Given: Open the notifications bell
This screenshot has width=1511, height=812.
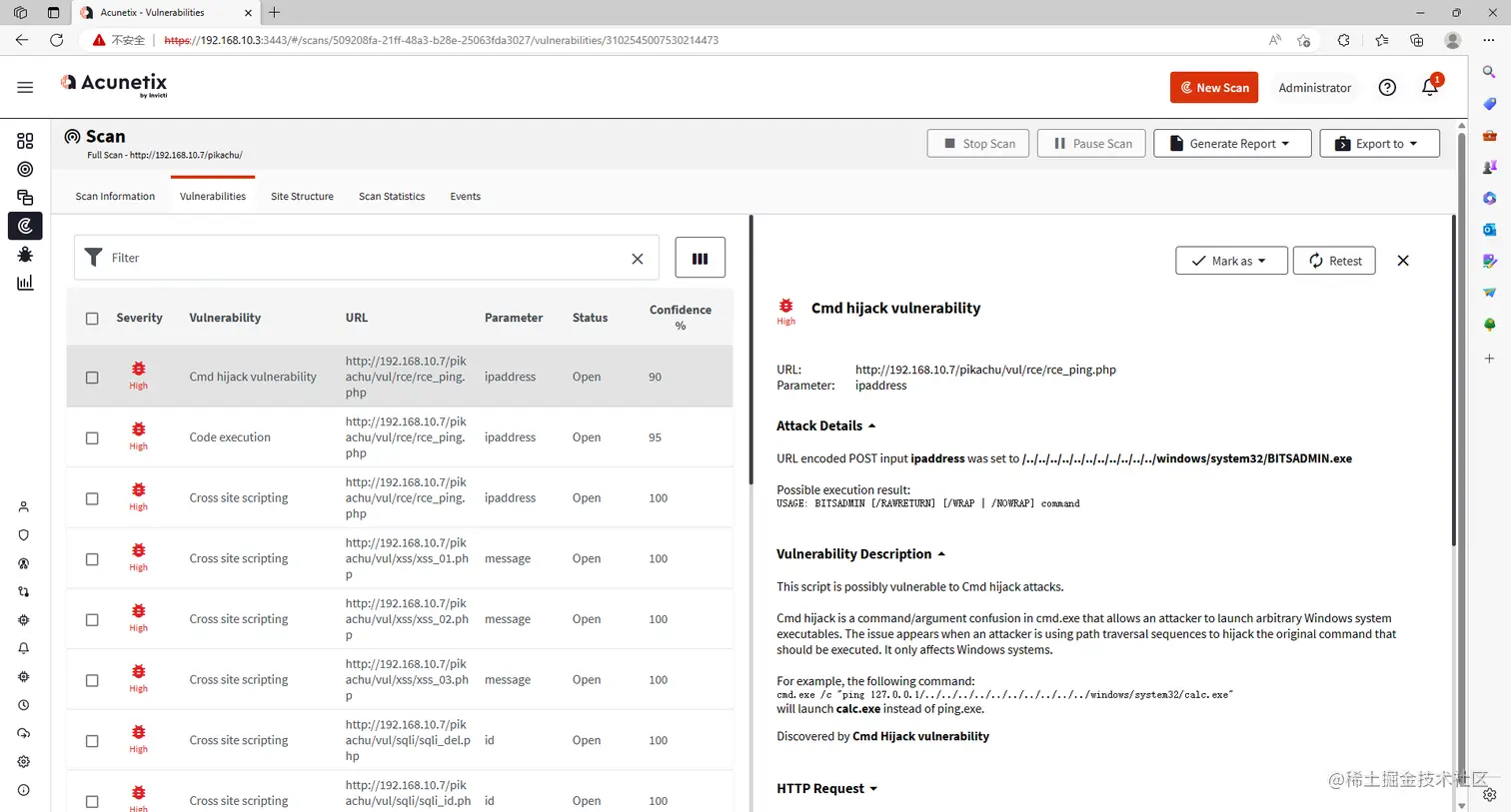Looking at the screenshot, I should (1430, 88).
